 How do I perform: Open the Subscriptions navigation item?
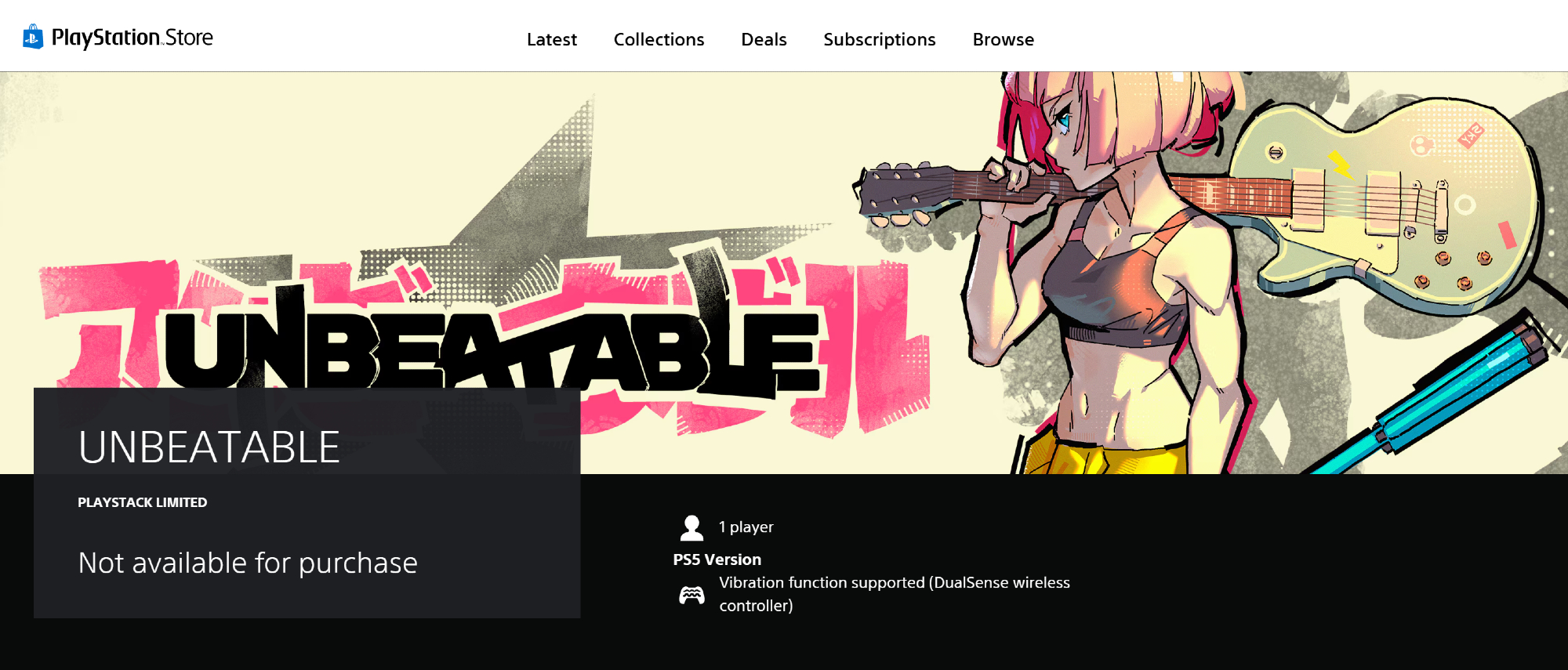[880, 39]
